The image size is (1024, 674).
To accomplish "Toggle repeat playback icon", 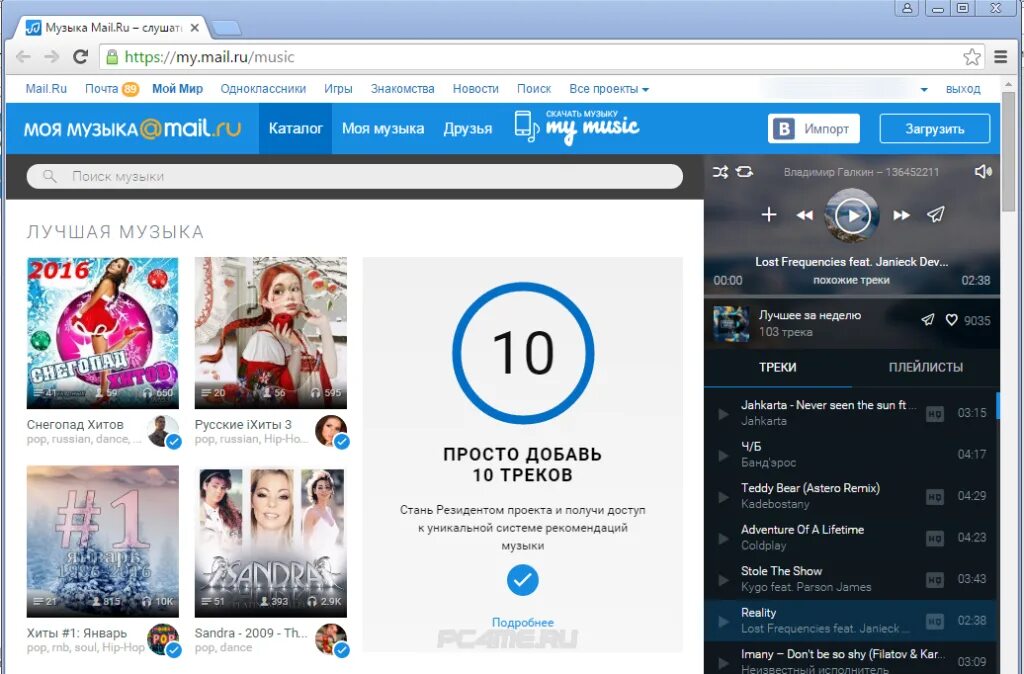I will click(x=744, y=172).
